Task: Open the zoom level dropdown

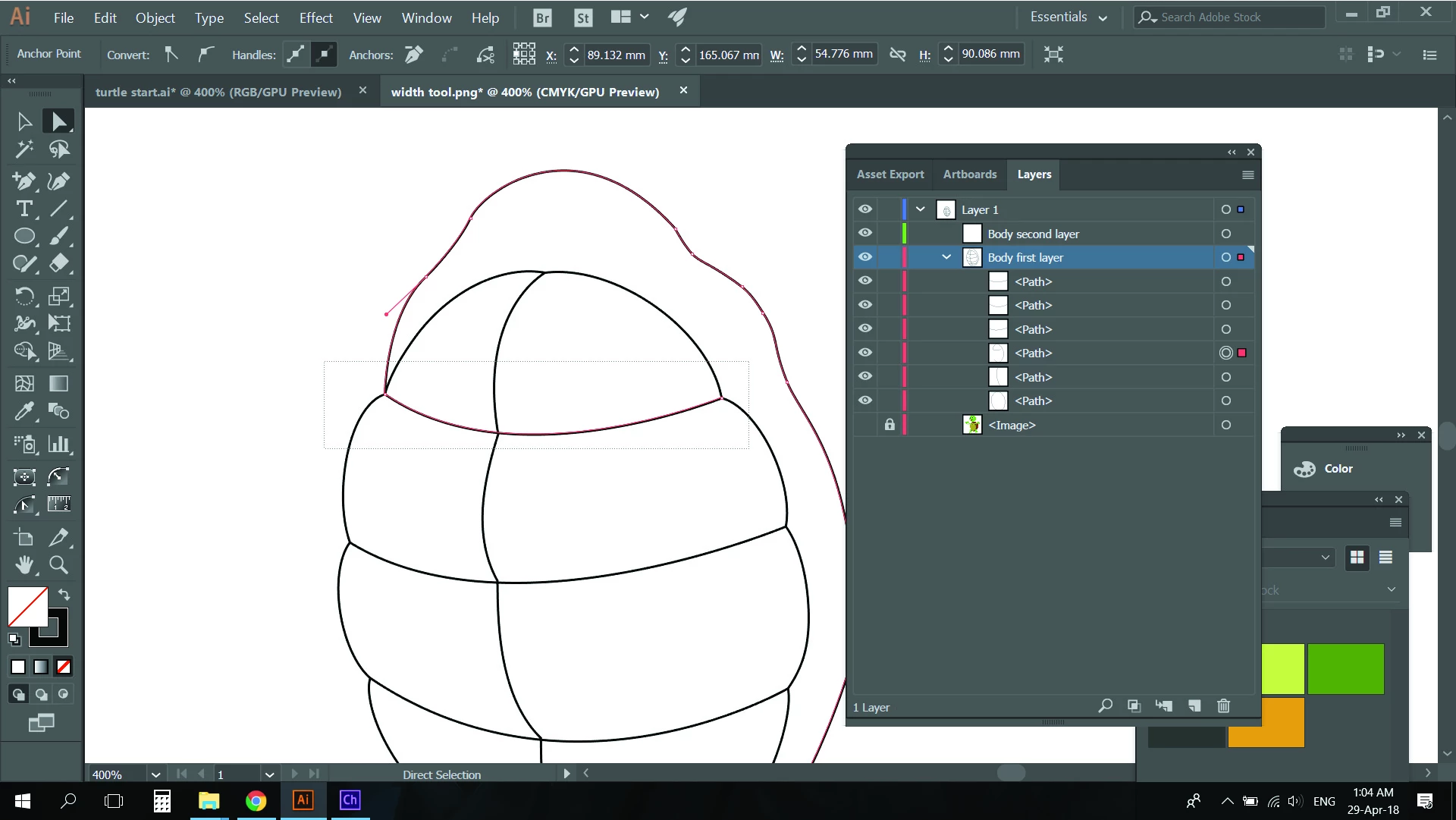Action: [x=155, y=774]
